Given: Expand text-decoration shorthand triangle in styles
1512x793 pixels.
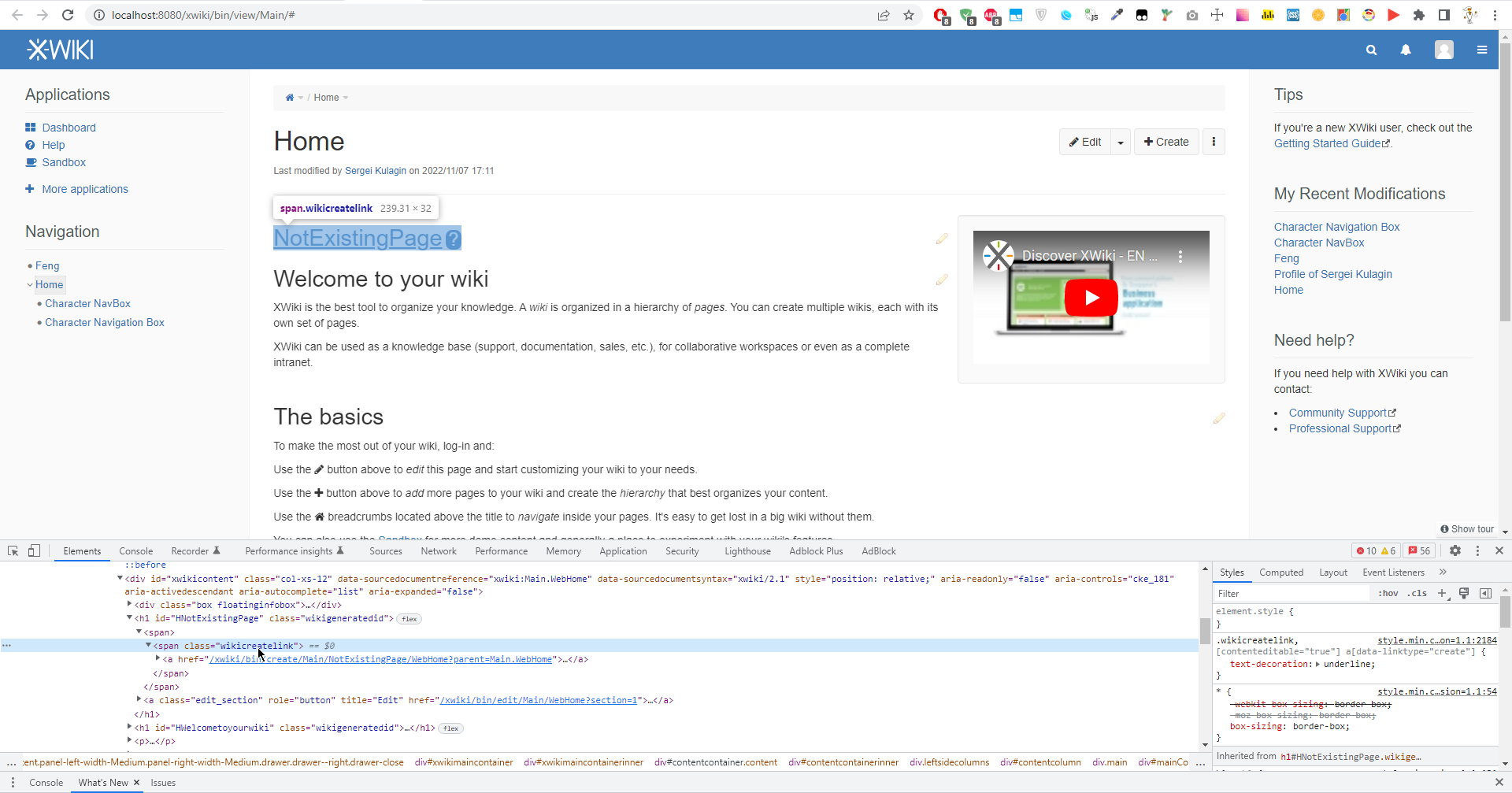Looking at the screenshot, I should 1317,664.
